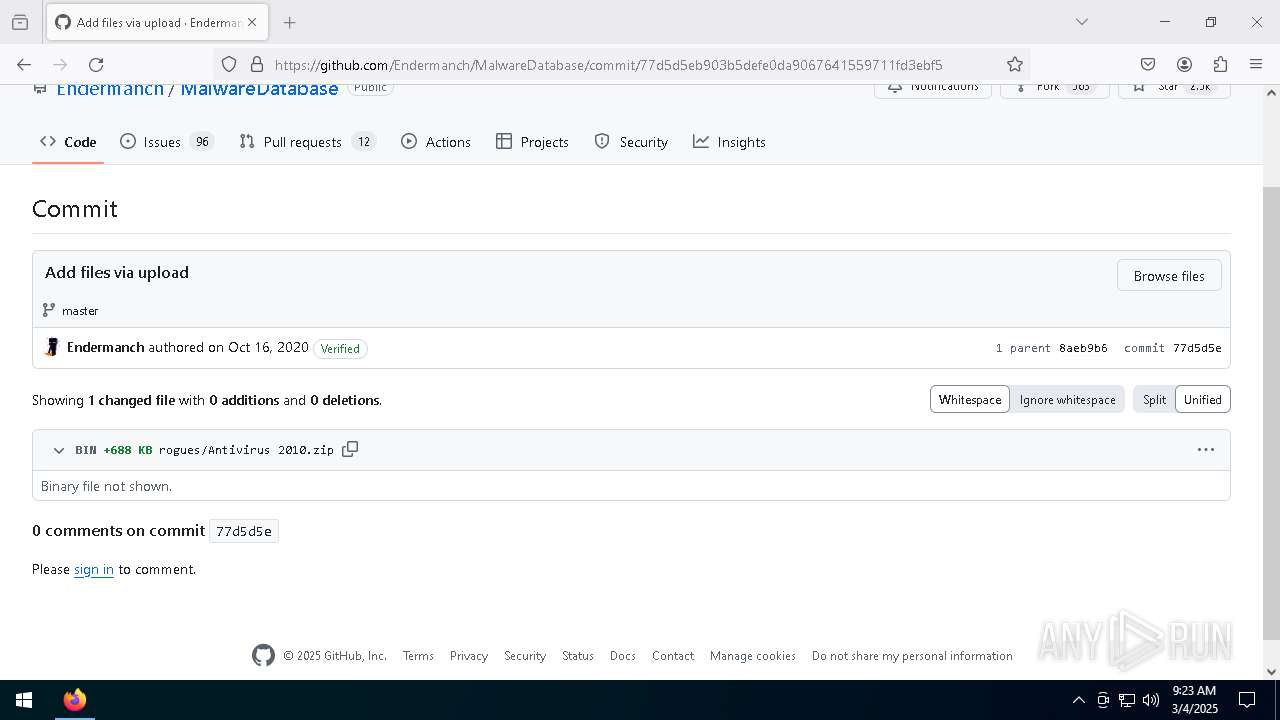The height and width of the screenshot is (720, 1280).
Task: Reload the current page
Action: coord(96,64)
